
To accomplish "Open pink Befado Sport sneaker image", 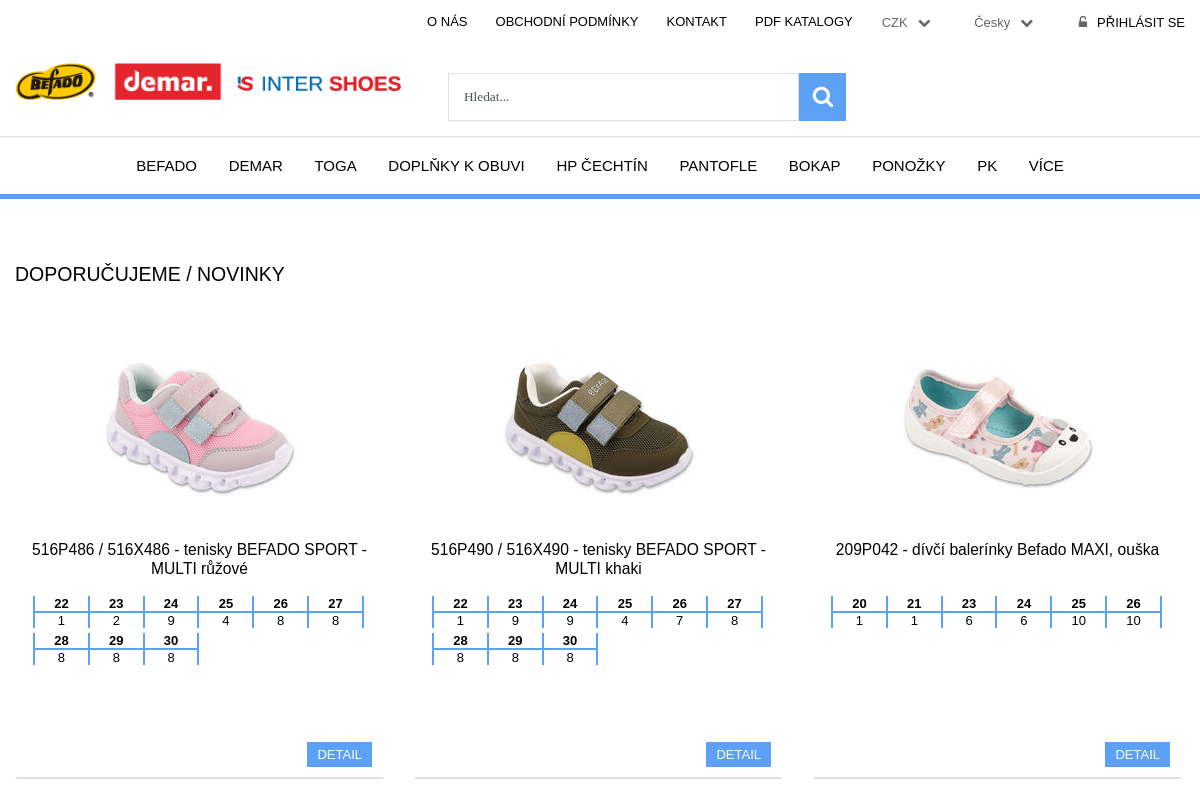I will (199, 427).
